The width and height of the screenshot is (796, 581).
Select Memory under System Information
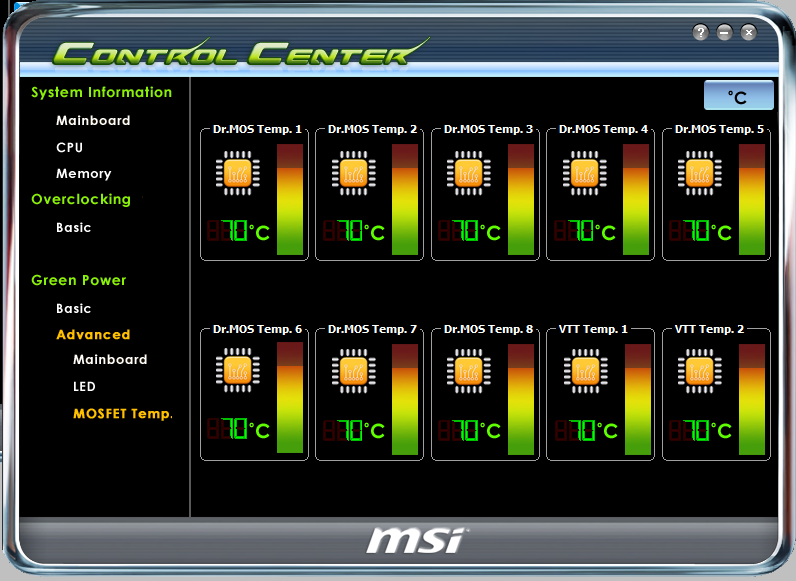tap(84, 174)
